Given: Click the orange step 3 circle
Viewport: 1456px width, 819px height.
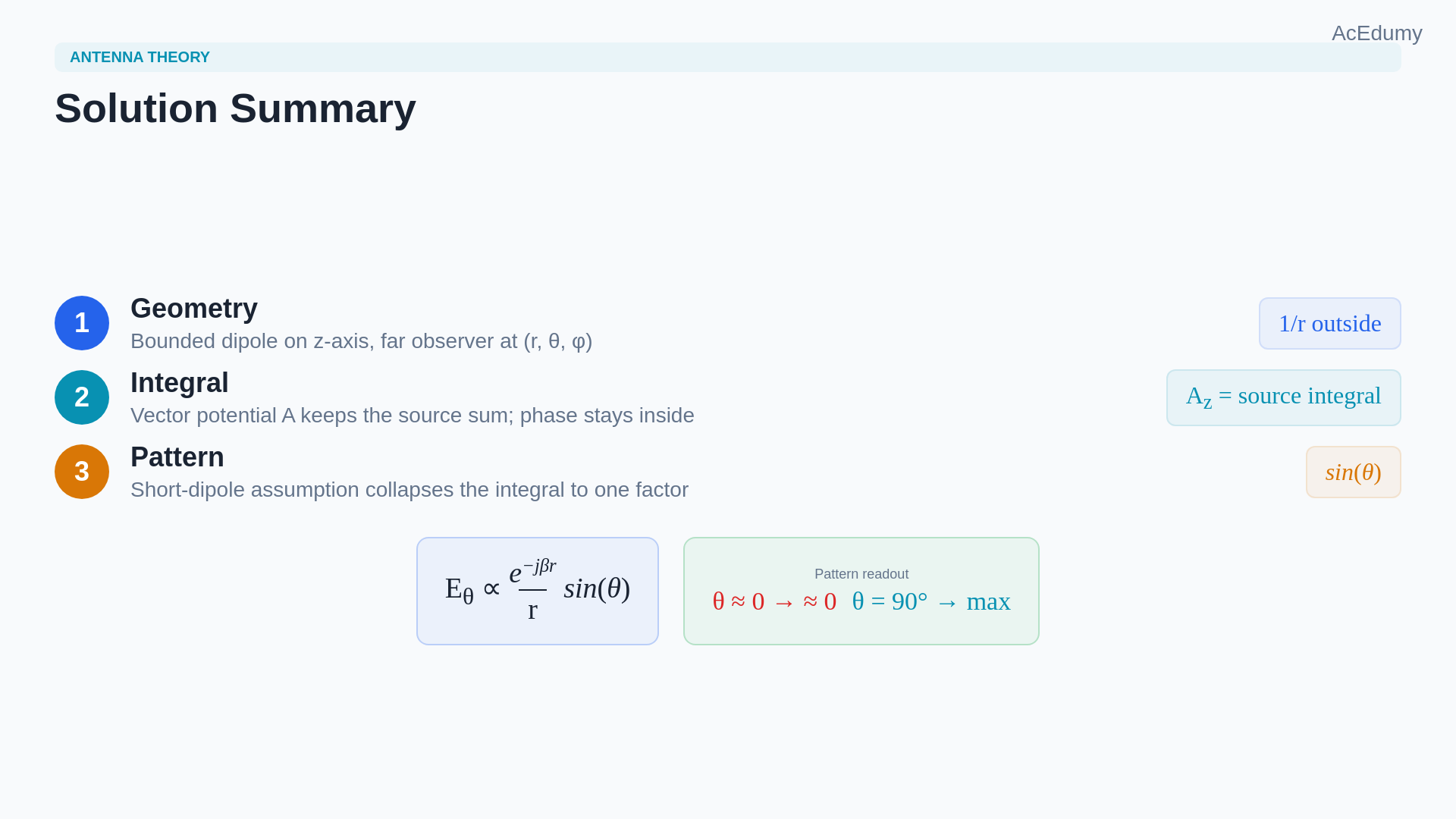Looking at the screenshot, I should 82,472.
